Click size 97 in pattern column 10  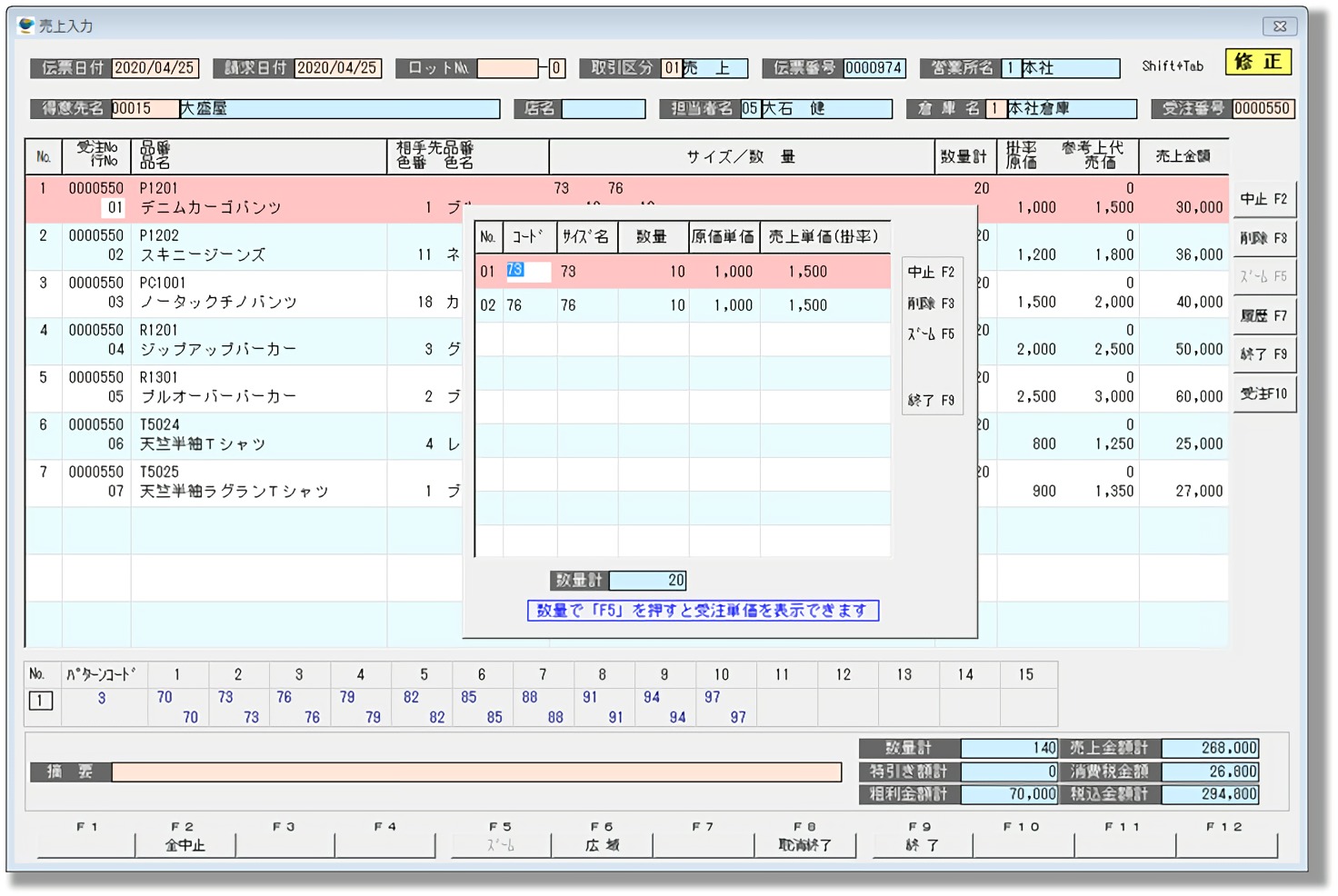coord(713,698)
